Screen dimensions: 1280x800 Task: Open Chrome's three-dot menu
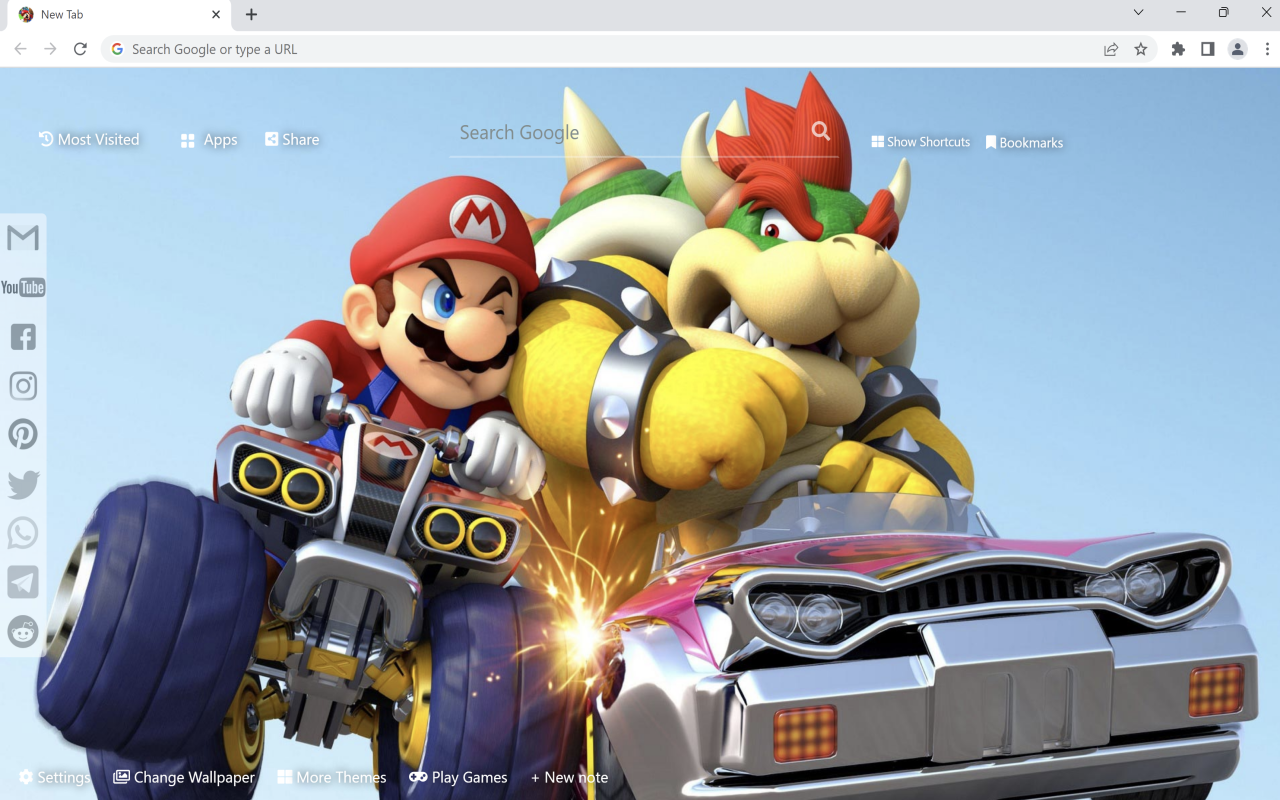pyautogui.click(x=1267, y=49)
